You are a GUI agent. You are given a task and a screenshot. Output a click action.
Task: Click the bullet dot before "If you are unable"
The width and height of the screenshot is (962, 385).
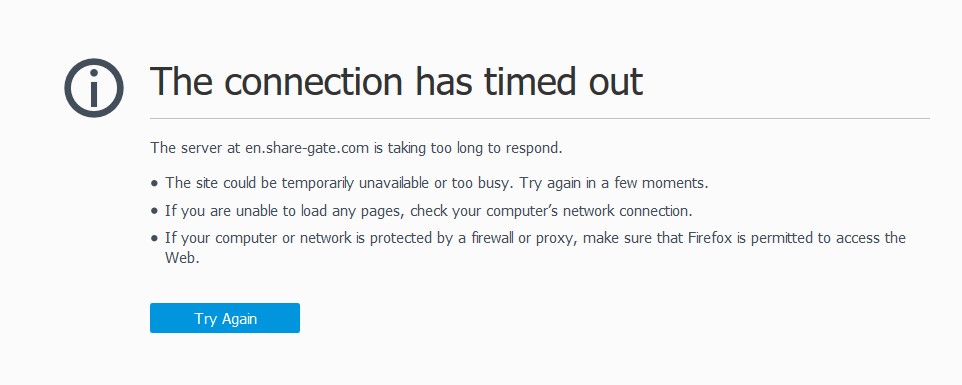click(x=154, y=212)
